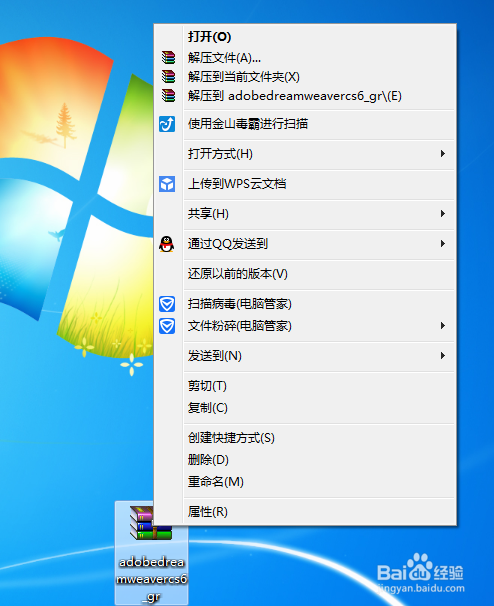Image resolution: width=494 pixels, height=606 pixels.
Task: Click WinRAR icon beside 解压文件(A)...
Action: (x=168, y=58)
